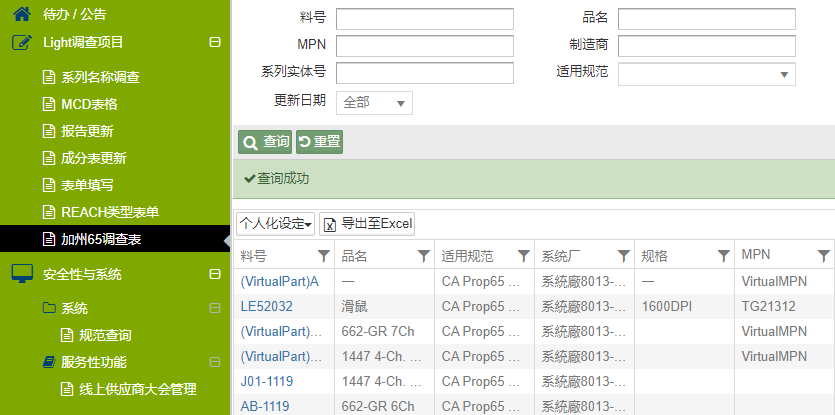Click the edit icon next to Light调查项目
Viewport: 835px width, 415px height.
click(22, 42)
